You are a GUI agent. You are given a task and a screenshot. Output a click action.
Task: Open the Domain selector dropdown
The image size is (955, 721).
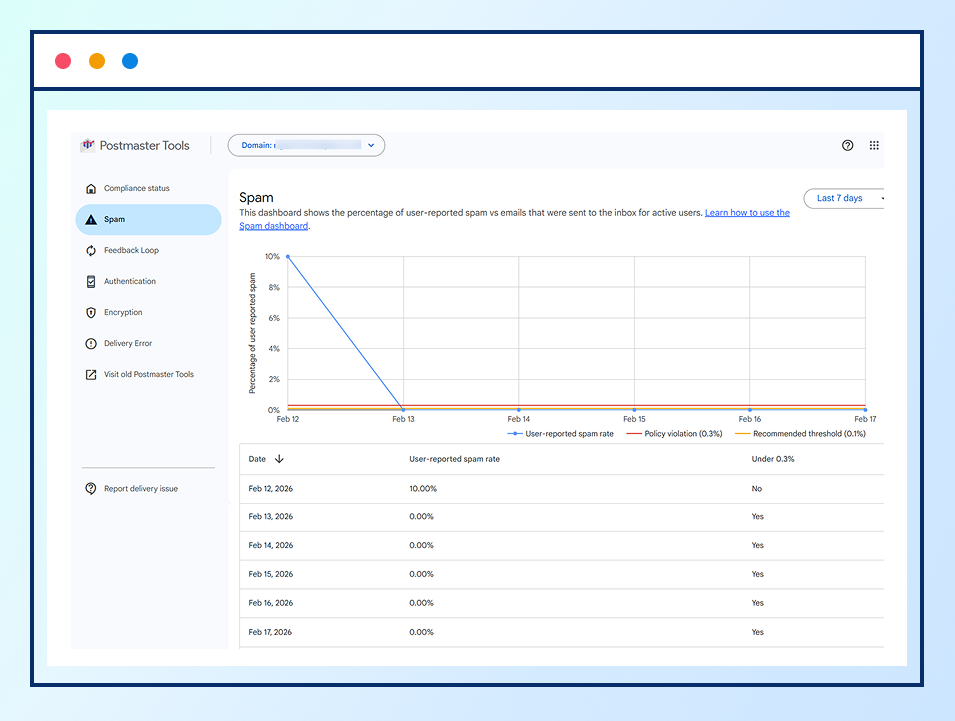[x=306, y=145]
